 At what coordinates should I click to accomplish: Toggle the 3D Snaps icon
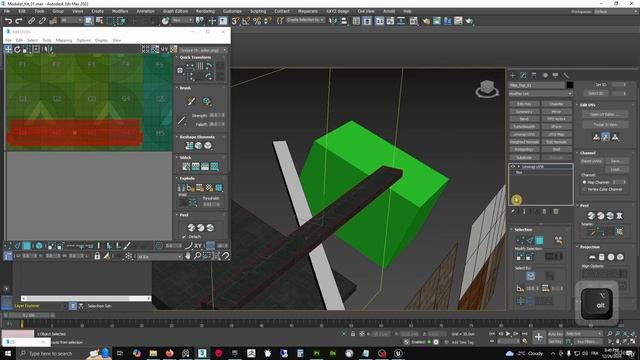235,21
